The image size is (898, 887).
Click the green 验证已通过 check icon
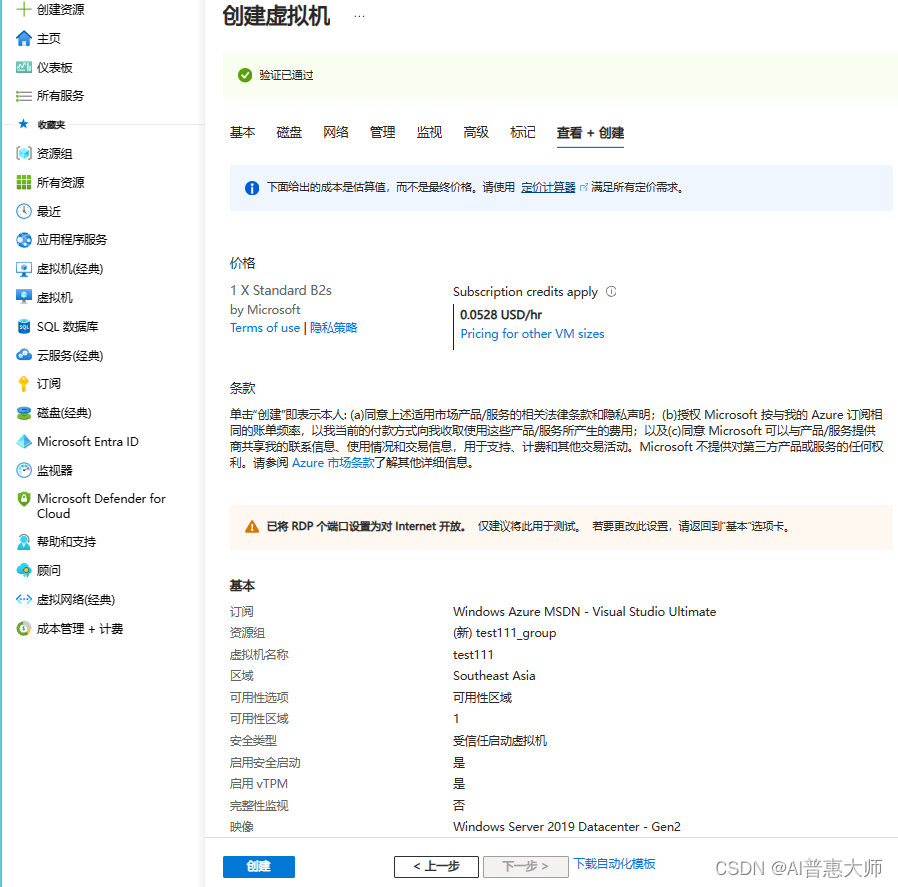pos(245,75)
